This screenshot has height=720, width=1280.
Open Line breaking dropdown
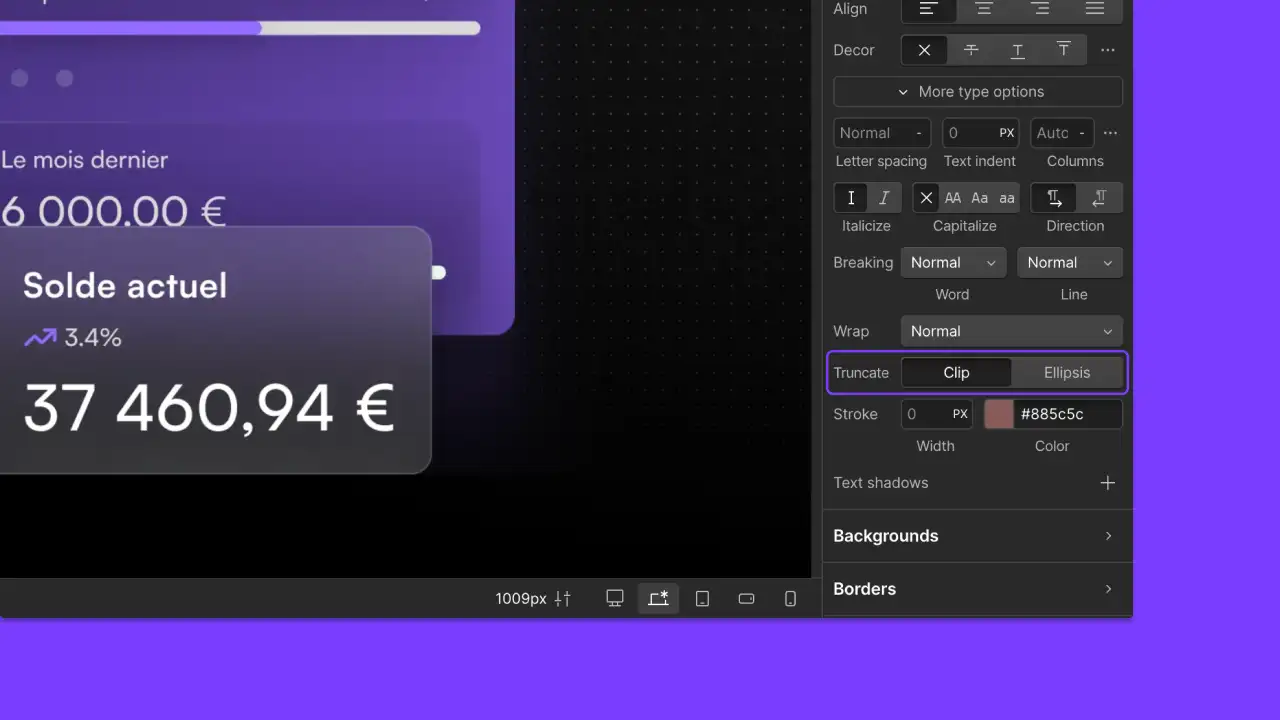tap(1070, 263)
